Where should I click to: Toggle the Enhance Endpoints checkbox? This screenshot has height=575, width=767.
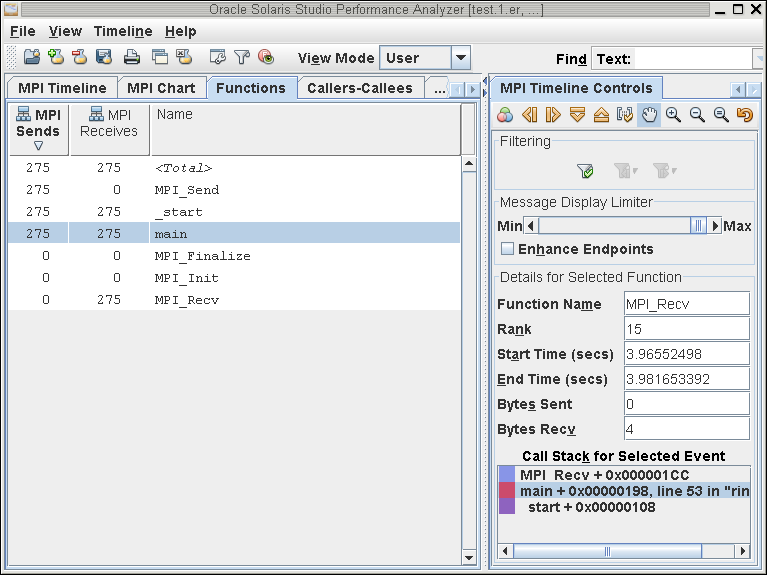coord(507,249)
